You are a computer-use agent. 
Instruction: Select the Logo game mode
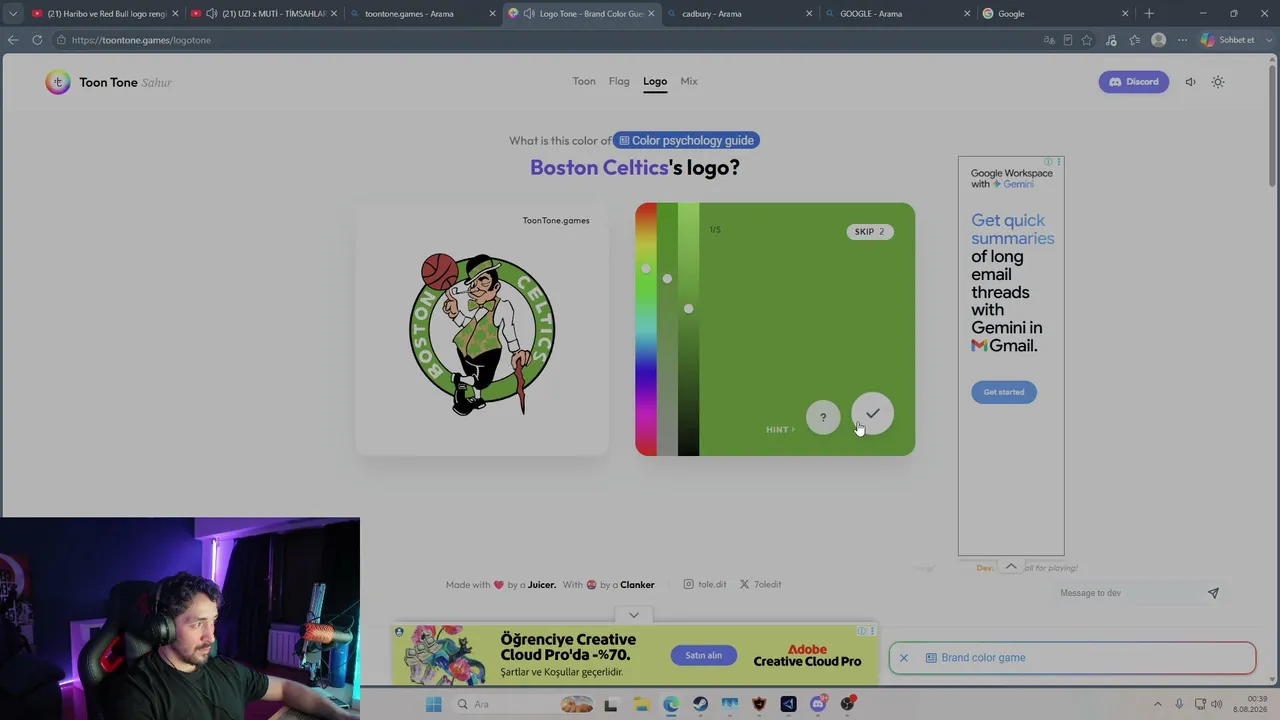pyautogui.click(x=655, y=81)
